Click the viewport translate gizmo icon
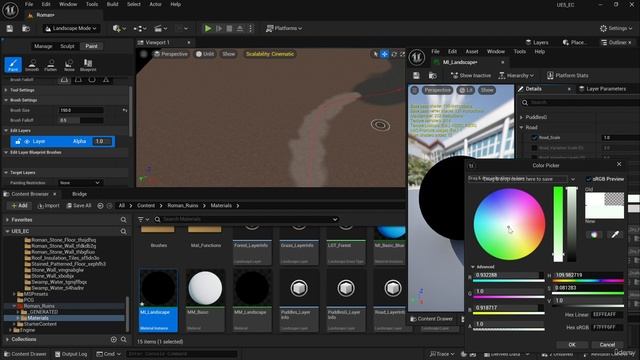Image resolution: width=640 pixels, height=360 pixels. pyautogui.click(x=384, y=54)
